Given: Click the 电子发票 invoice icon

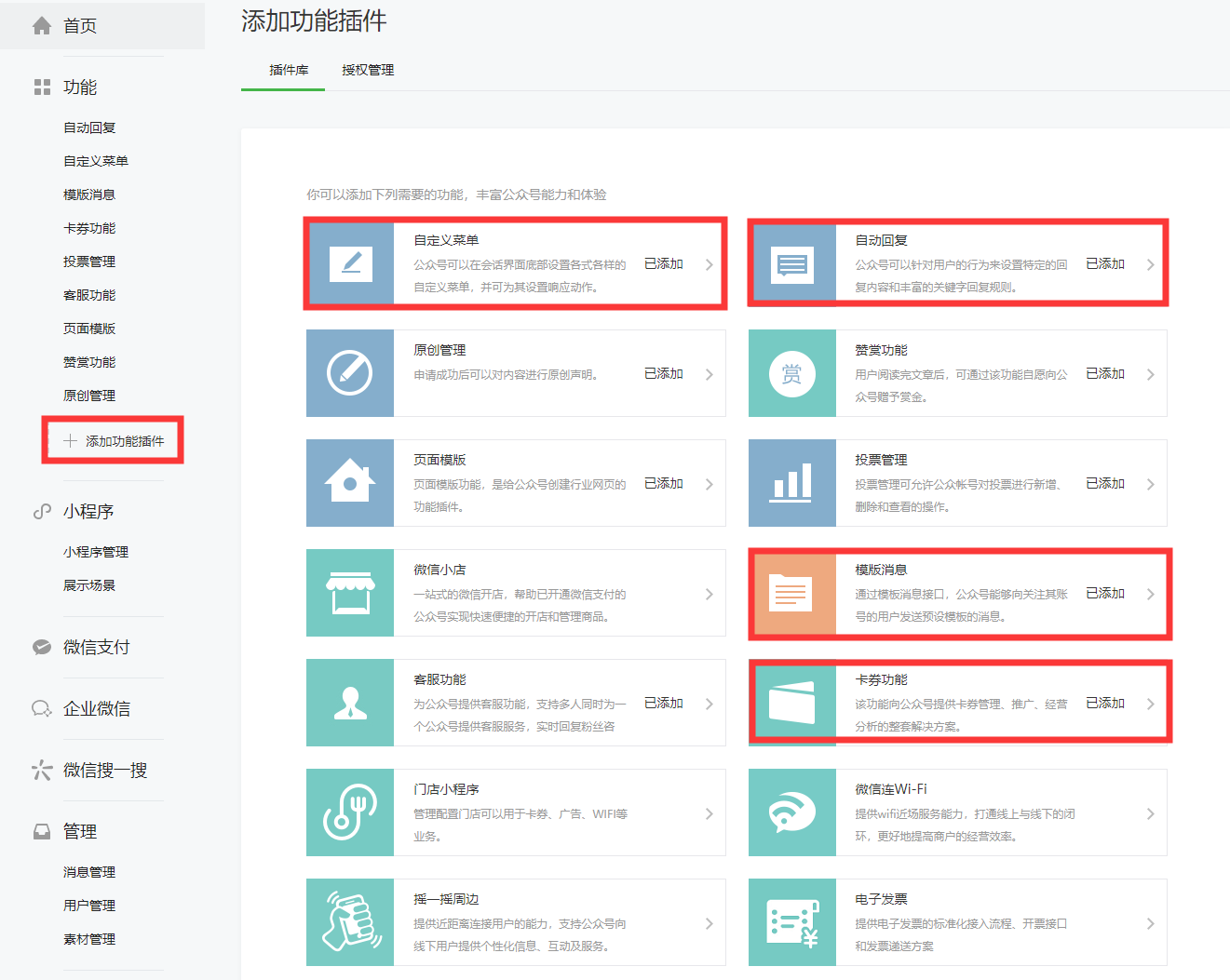Looking at the screenshot, I should pyautogui.click(x=792, y=922).
